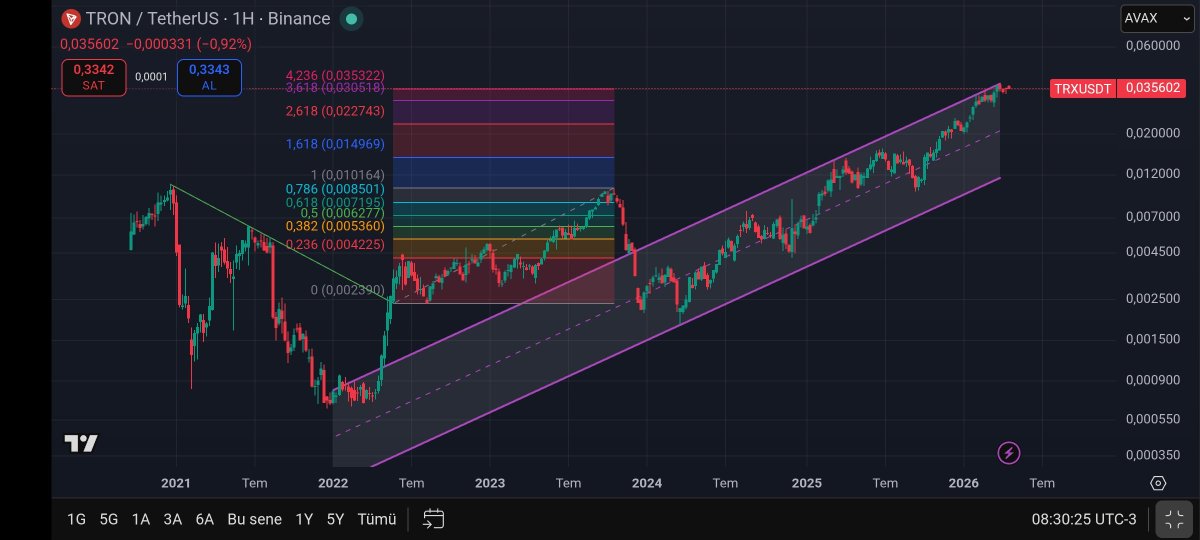The image size is (1200, 540).
Task: Select the 5Y time range
Action: pos(335,519)
